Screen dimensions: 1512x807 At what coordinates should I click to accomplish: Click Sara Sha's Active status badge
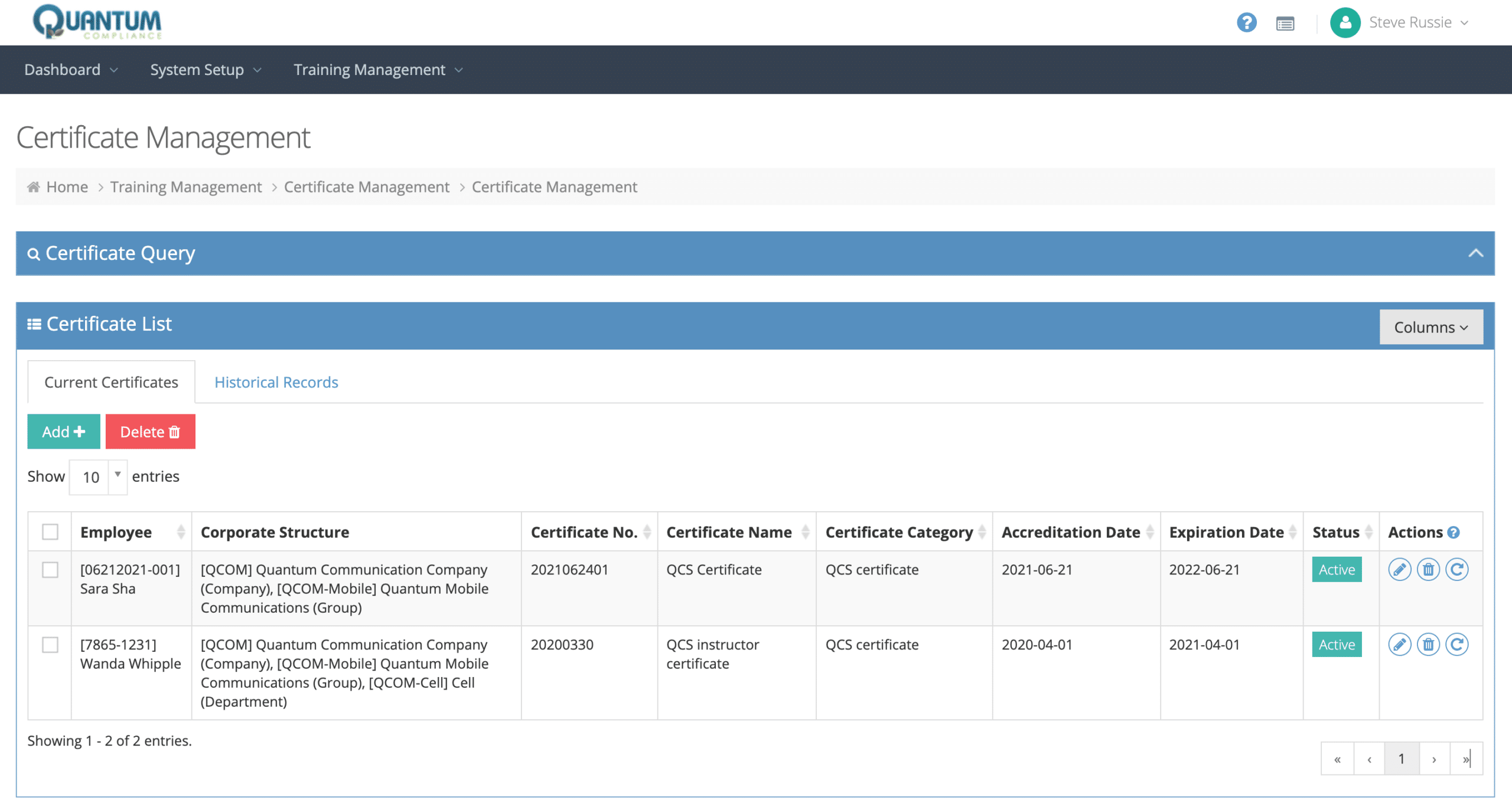1337,570
